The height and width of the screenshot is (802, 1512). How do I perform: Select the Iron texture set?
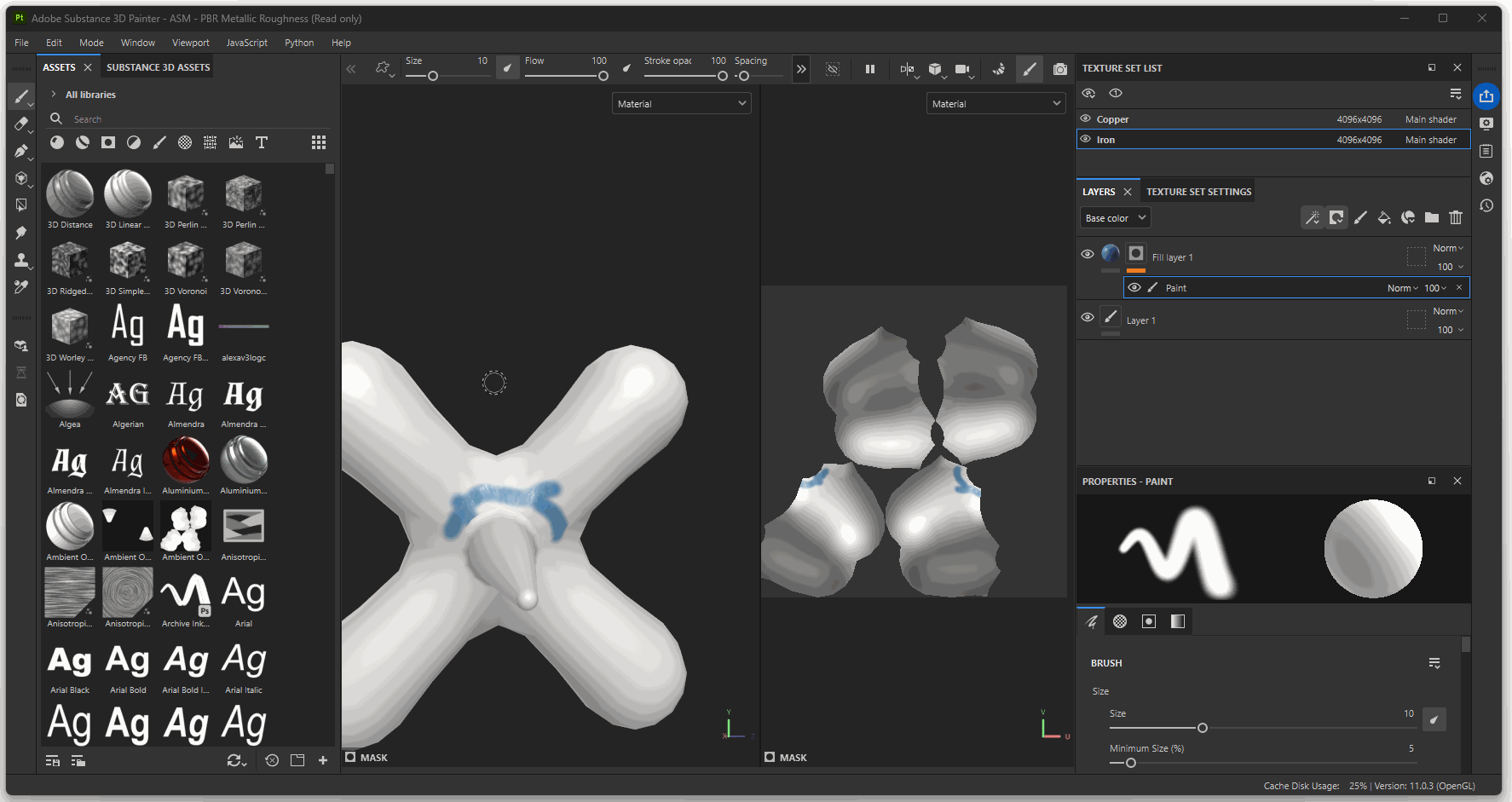tap(1105, 140)
